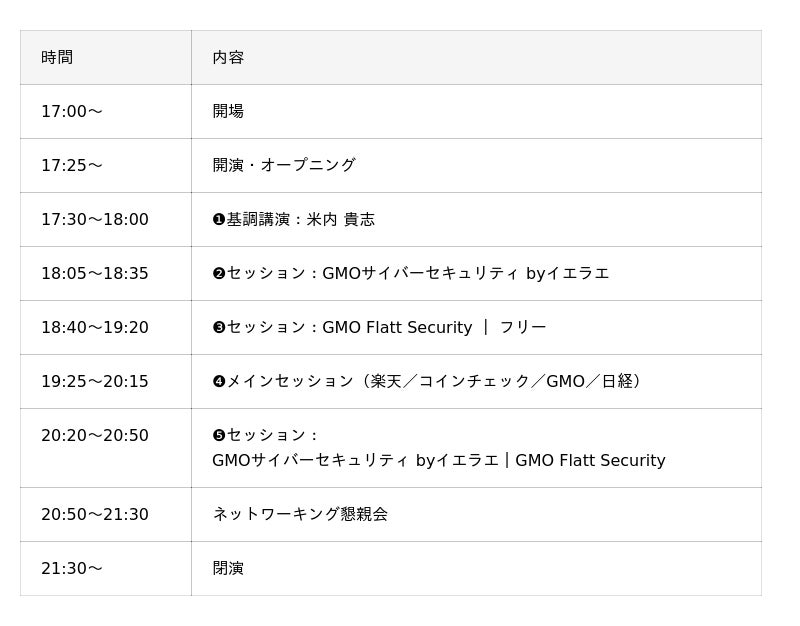Click the GMO Flatt Security | フリー text
The width and height of the screenshot is (800, 626).
(x=434, y=328)
